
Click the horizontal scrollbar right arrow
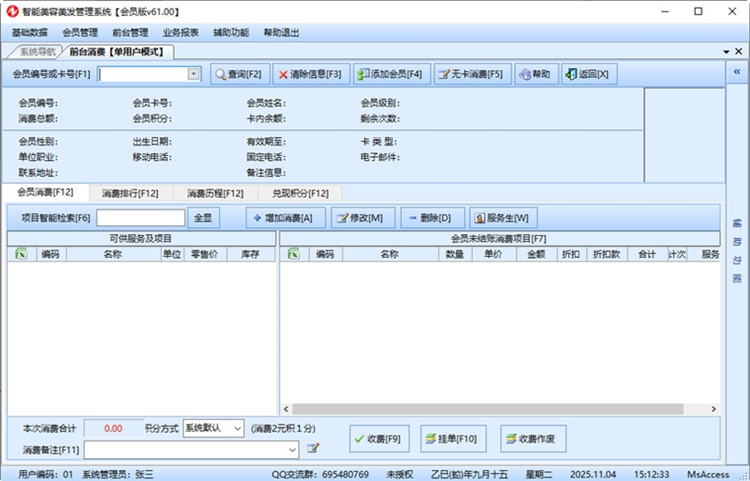(x=714, y=409)
